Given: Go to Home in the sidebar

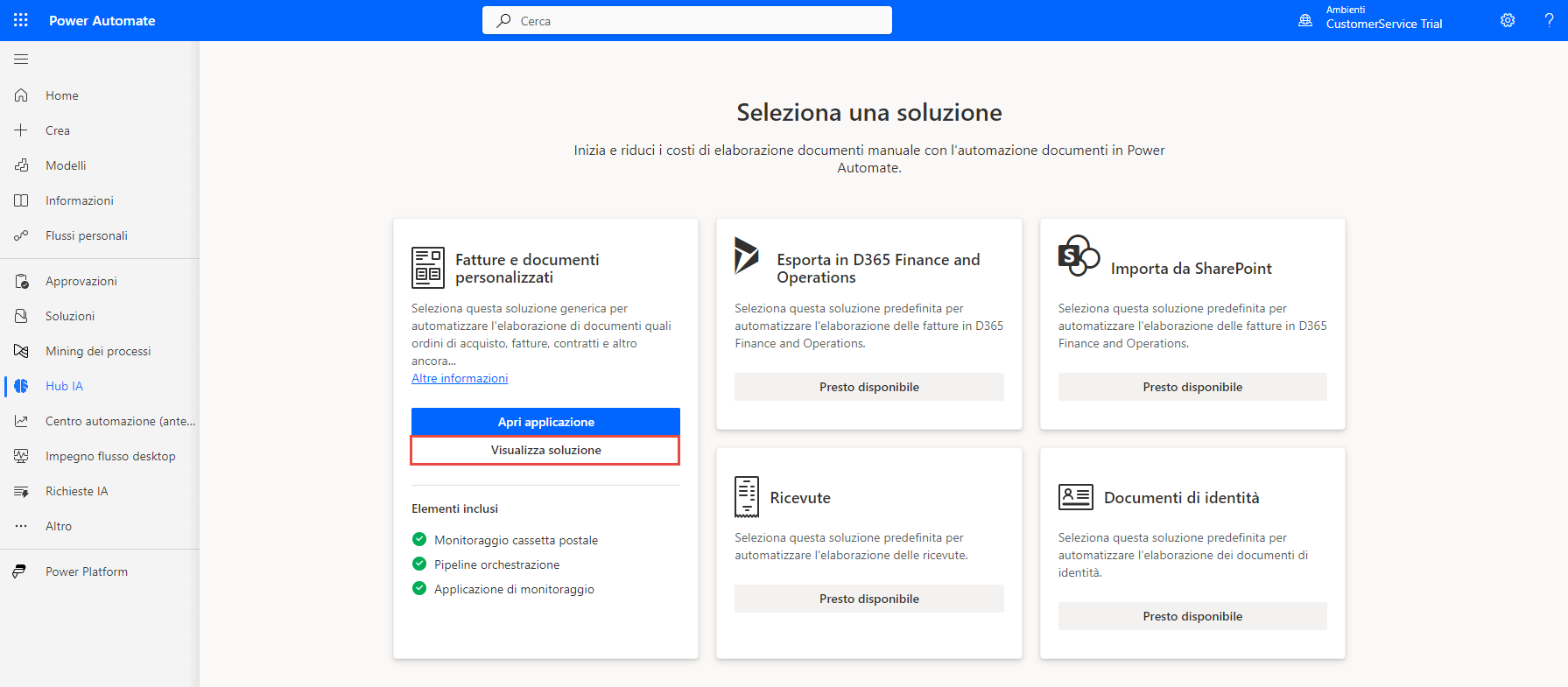Looking at the screenshot, I should (62, 95).
